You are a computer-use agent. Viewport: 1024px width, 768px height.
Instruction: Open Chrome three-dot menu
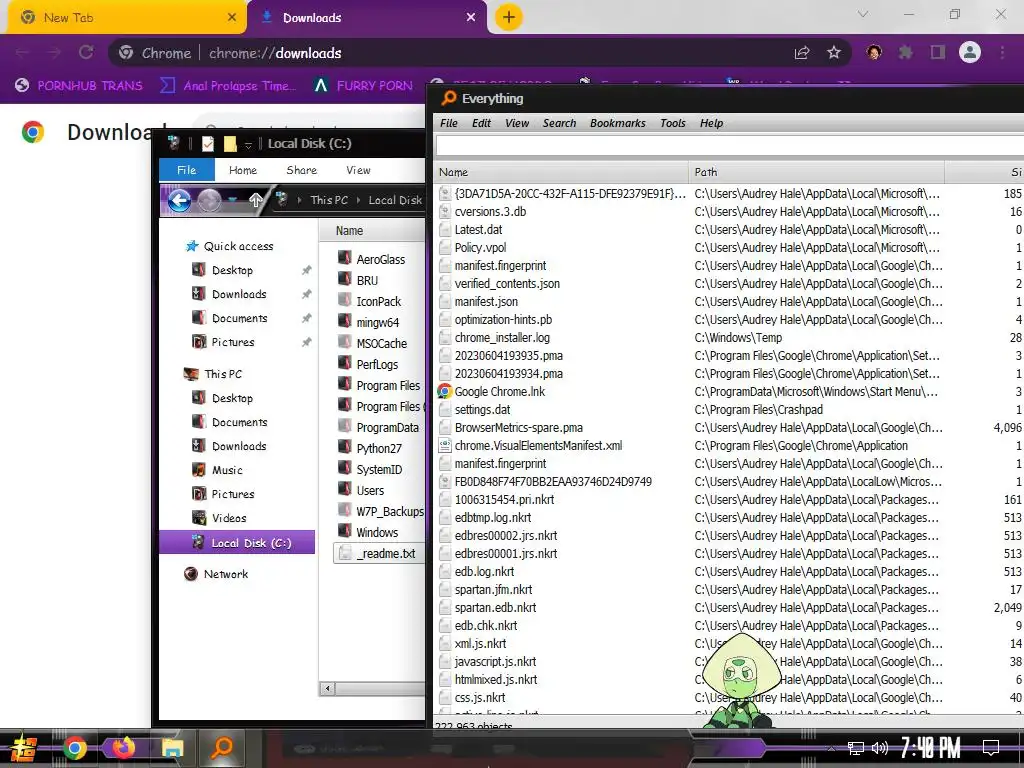click(x=1002, y=52)
